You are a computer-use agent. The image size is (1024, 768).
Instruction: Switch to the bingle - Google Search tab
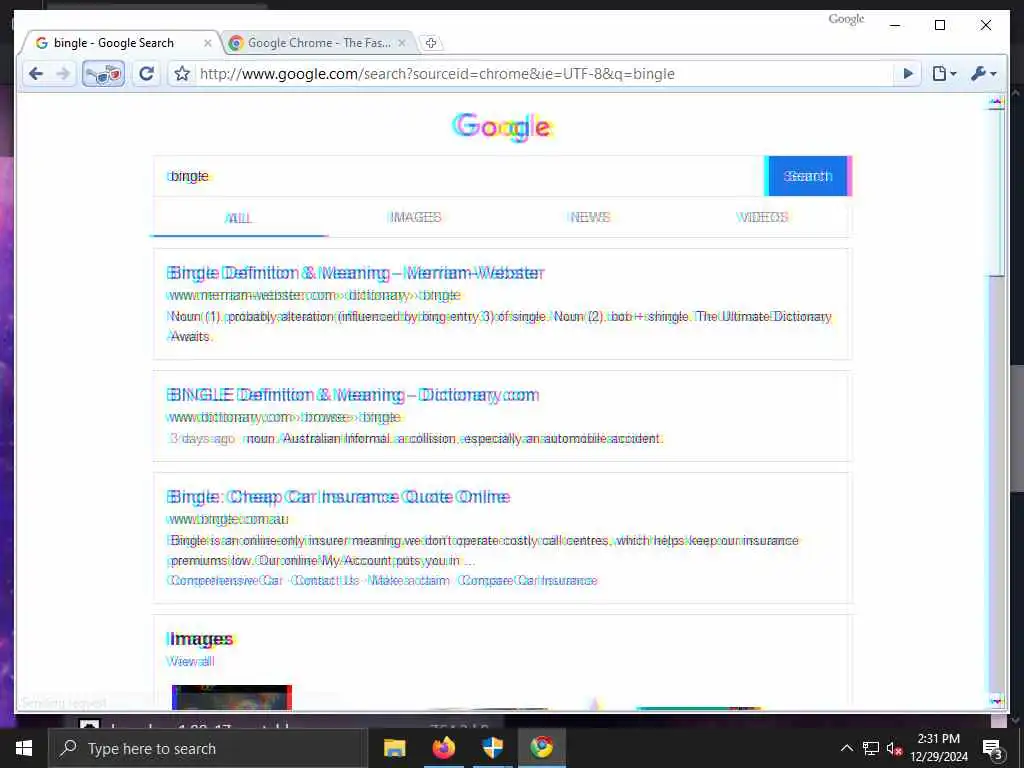pos(114,43)
